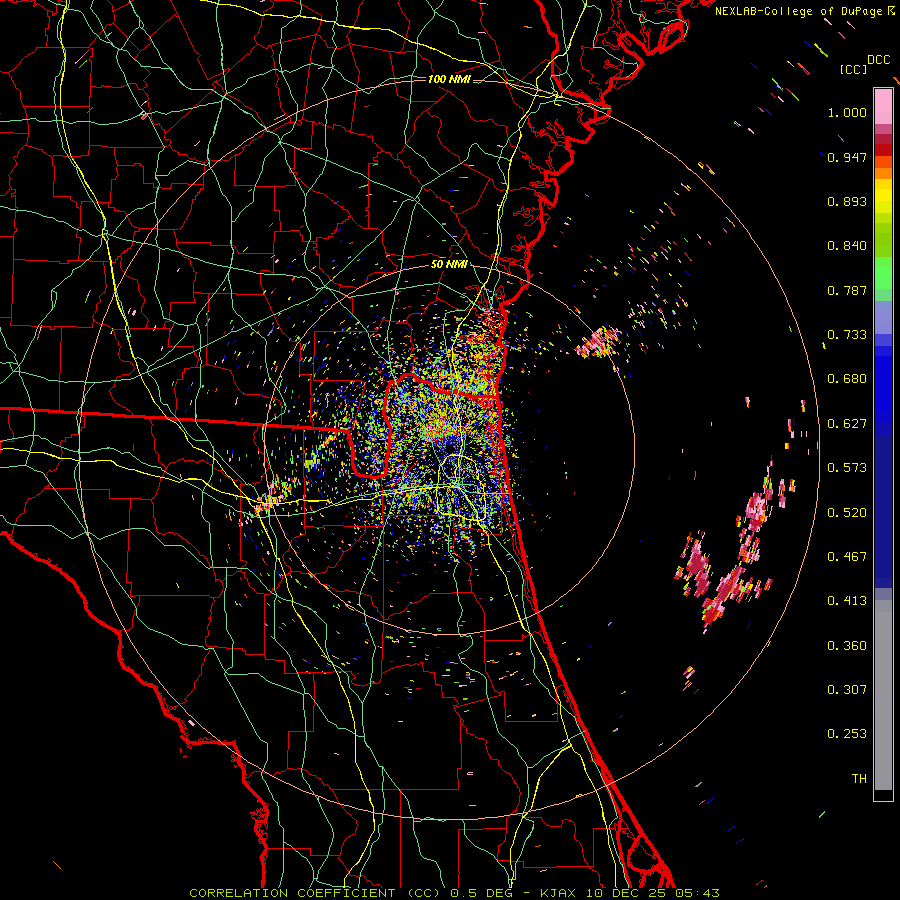Click the pink top of color bar
Image resolution: width=900 pixels, height=900 pixels.
coord(883,106)
